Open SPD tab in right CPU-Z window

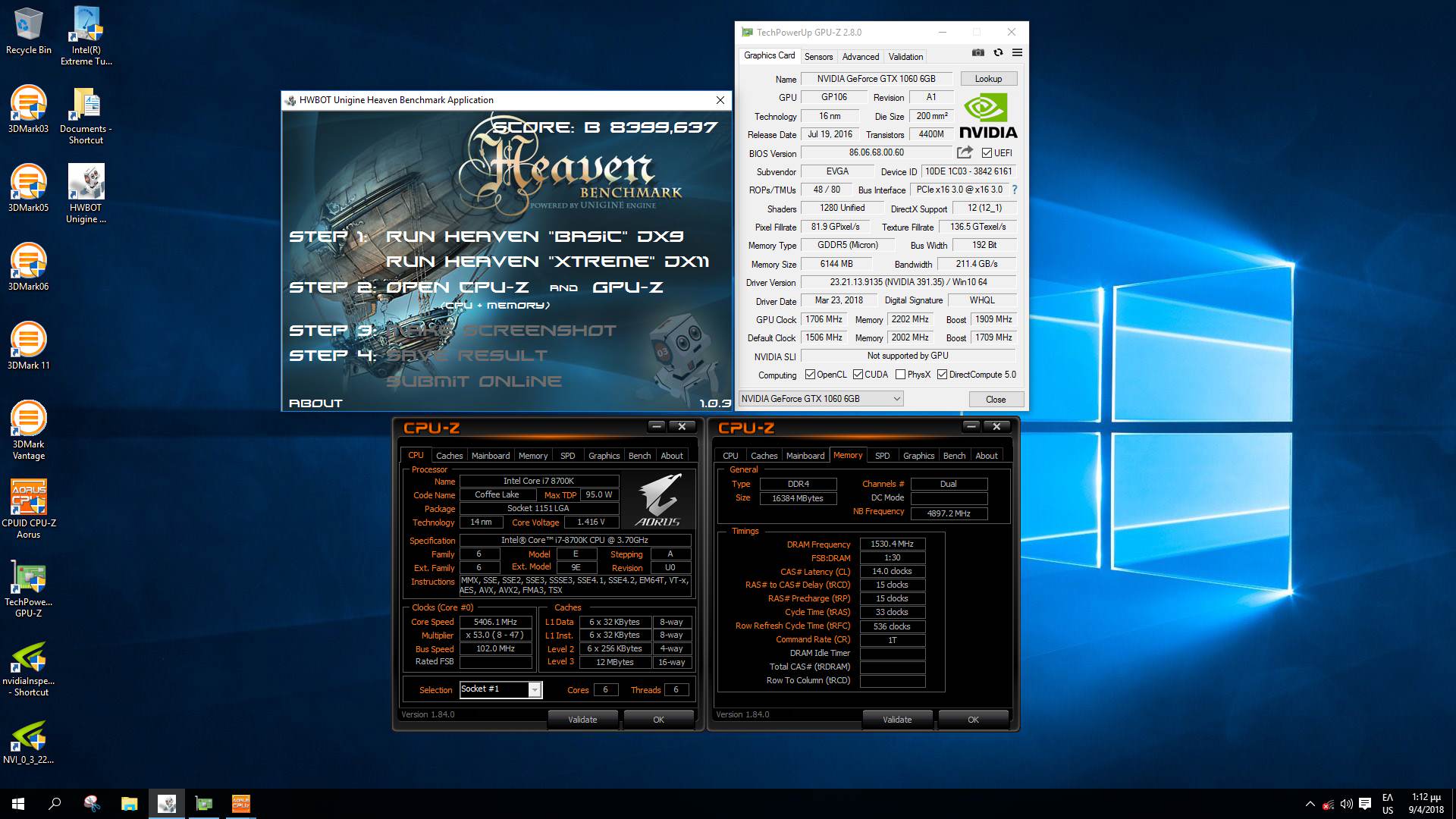click(x=883, y=456)
